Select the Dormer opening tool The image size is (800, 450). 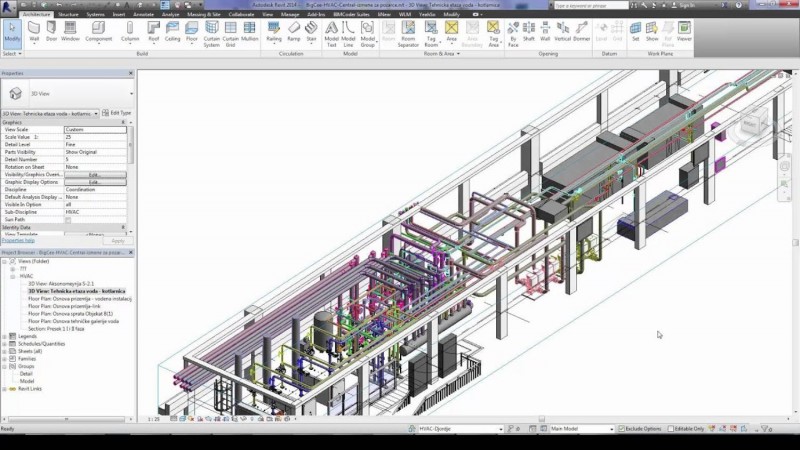point(582,32)
